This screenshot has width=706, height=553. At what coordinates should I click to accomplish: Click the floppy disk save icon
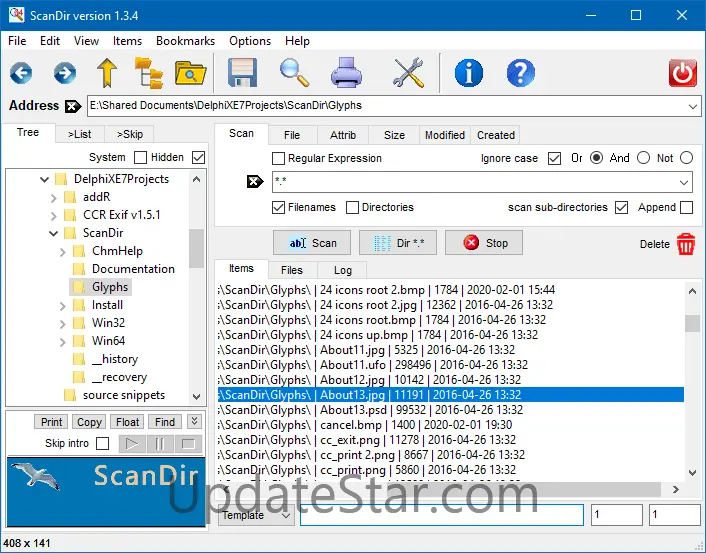[243, 73]
